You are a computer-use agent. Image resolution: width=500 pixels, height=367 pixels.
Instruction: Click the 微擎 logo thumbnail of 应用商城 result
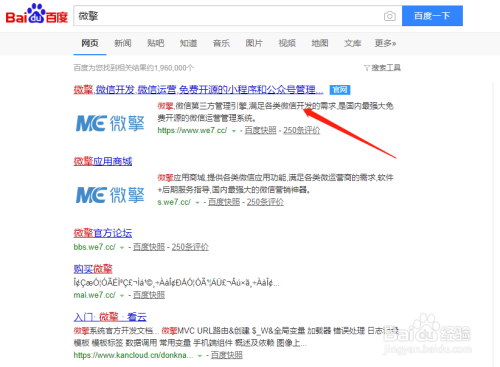point(110,195)
